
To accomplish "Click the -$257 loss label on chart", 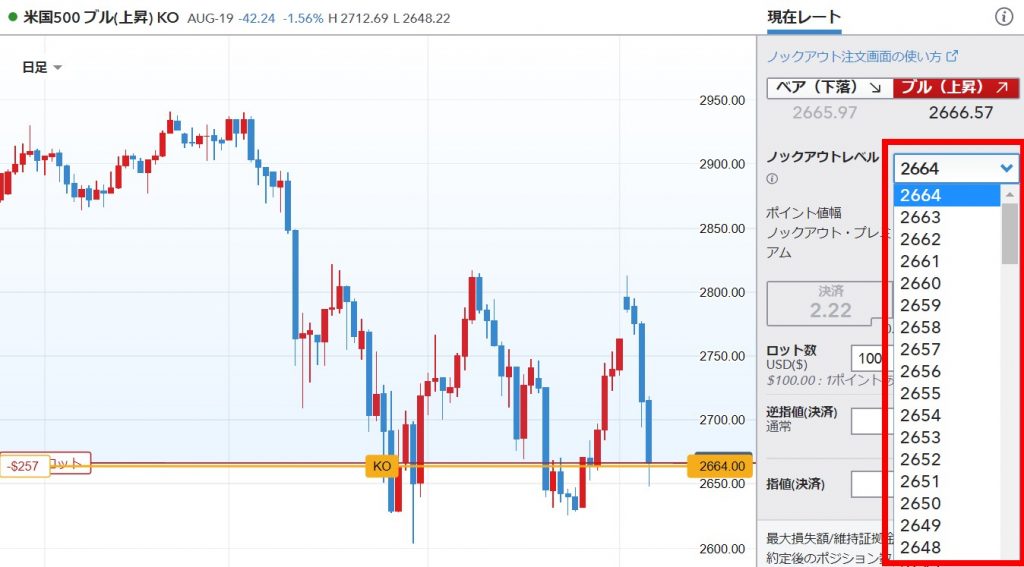I will (24, 467).
